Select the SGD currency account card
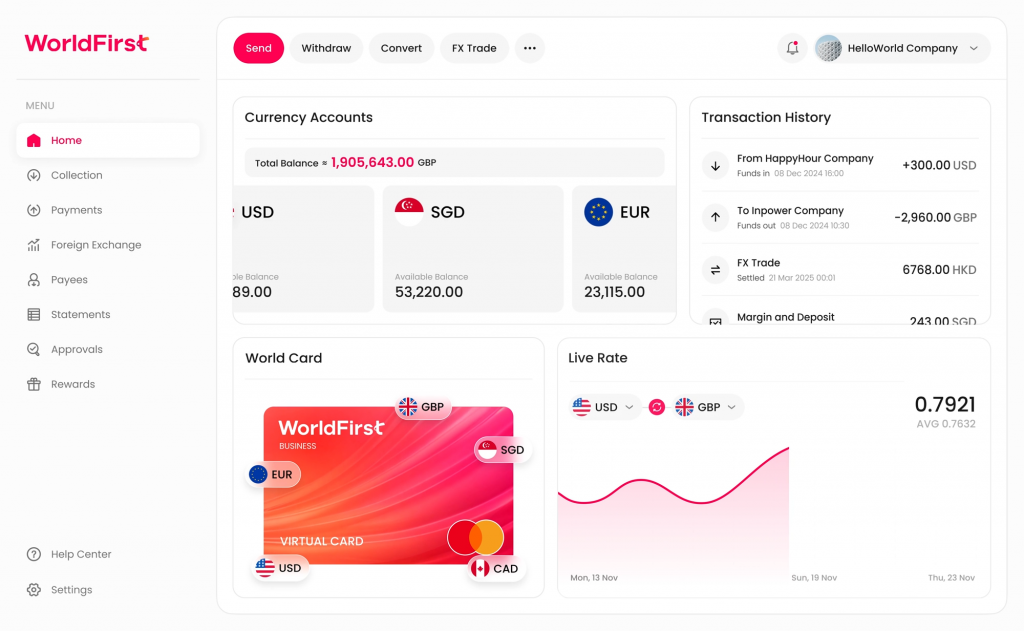 [473, 249]
